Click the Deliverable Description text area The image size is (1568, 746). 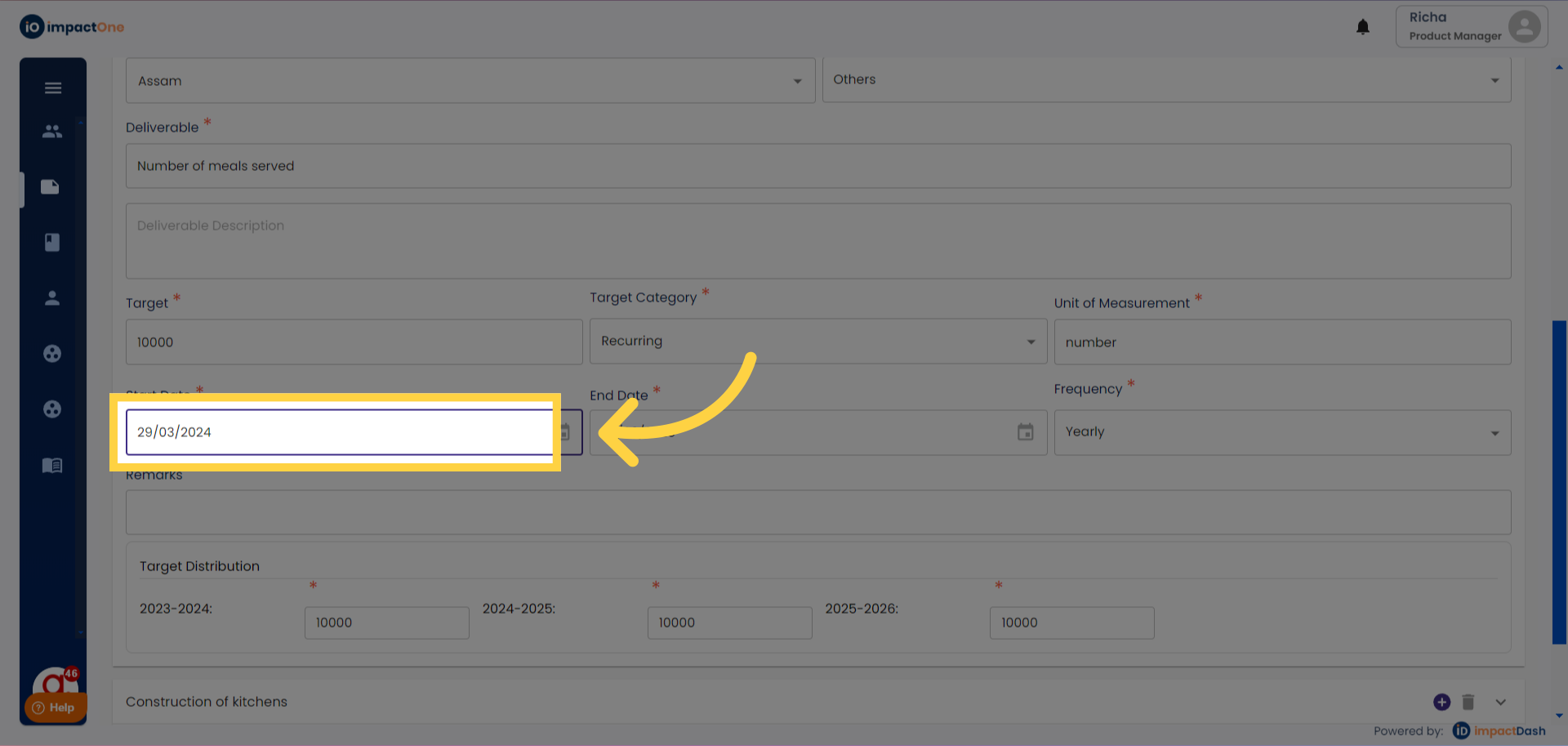pos(817,241)
